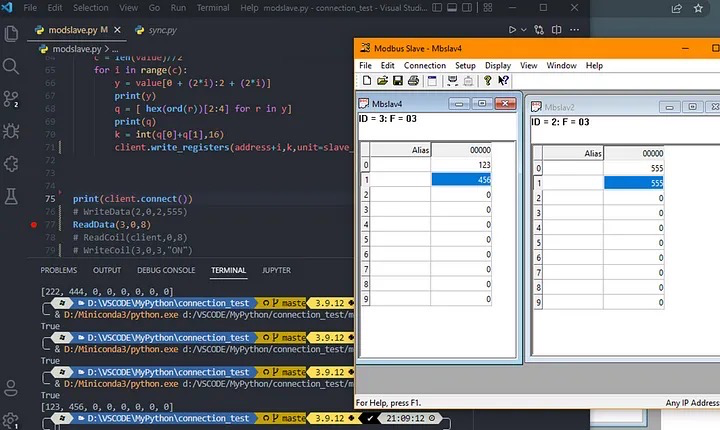Select highlighted 456 cell in Mbslav4

pyautogui.click(x=461, y=180)
